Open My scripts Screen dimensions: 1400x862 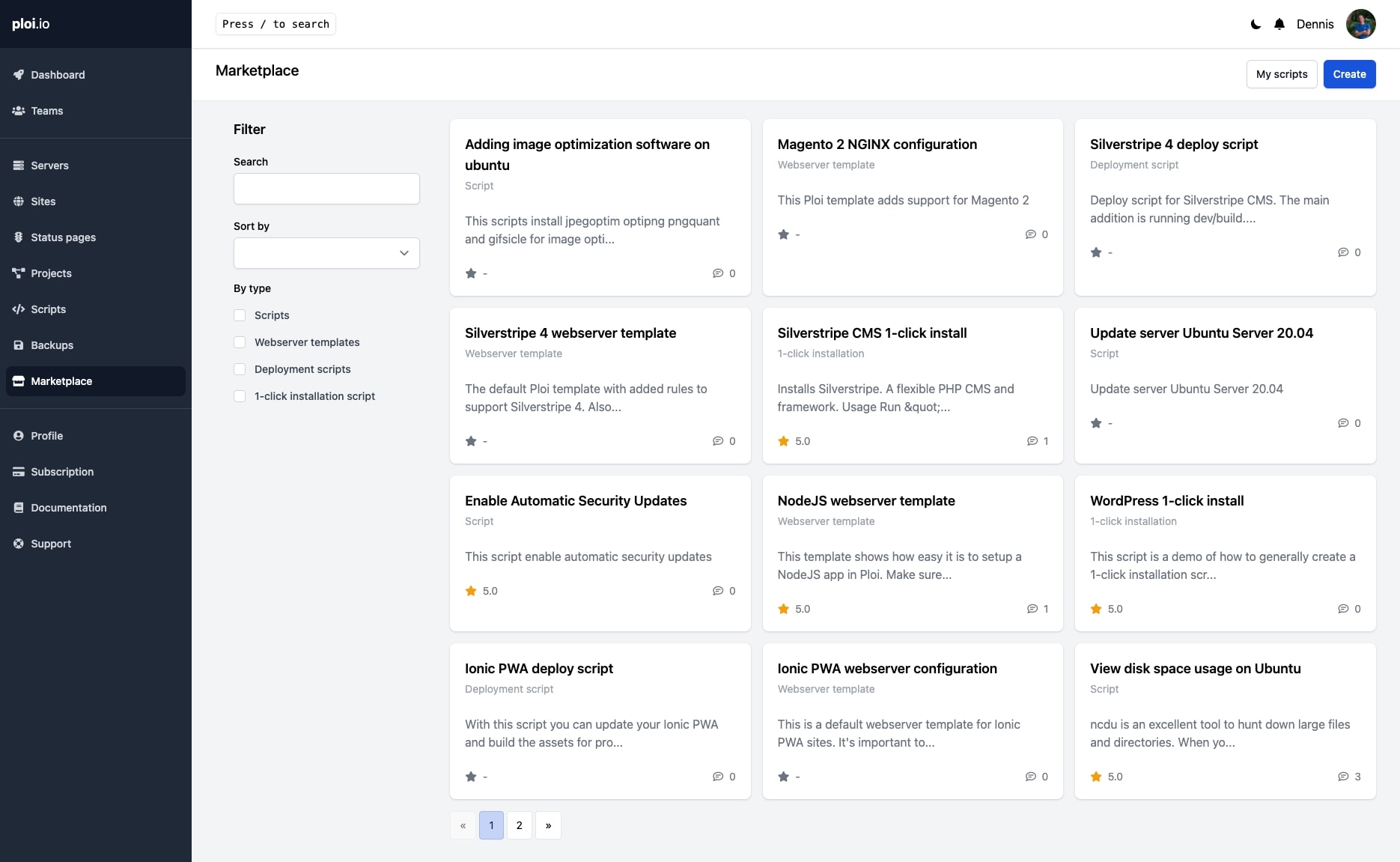[x=1281, y=74]
